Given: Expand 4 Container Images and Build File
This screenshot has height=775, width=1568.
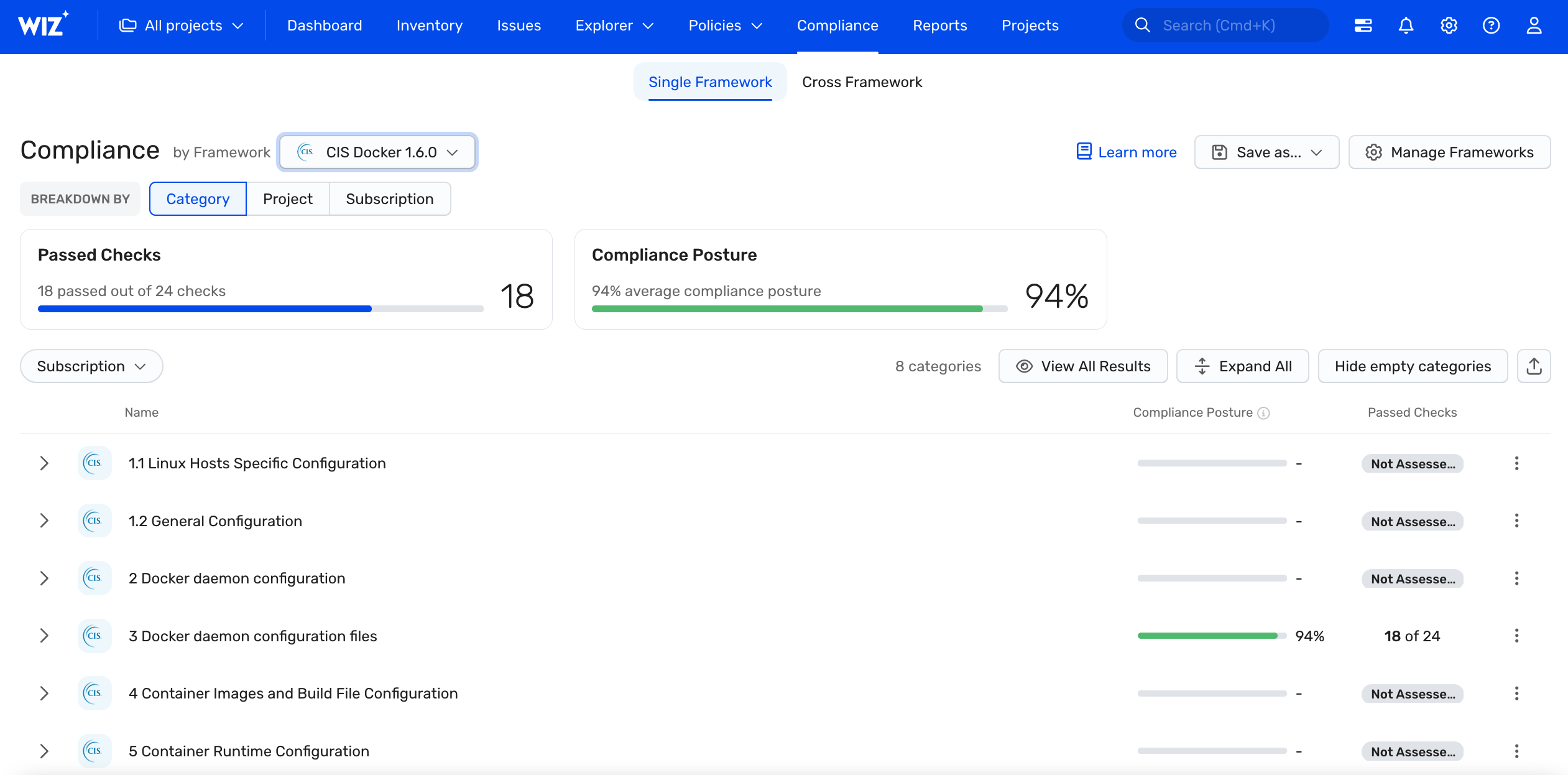Looking at the screenshot, I should (x=44, y=694).
